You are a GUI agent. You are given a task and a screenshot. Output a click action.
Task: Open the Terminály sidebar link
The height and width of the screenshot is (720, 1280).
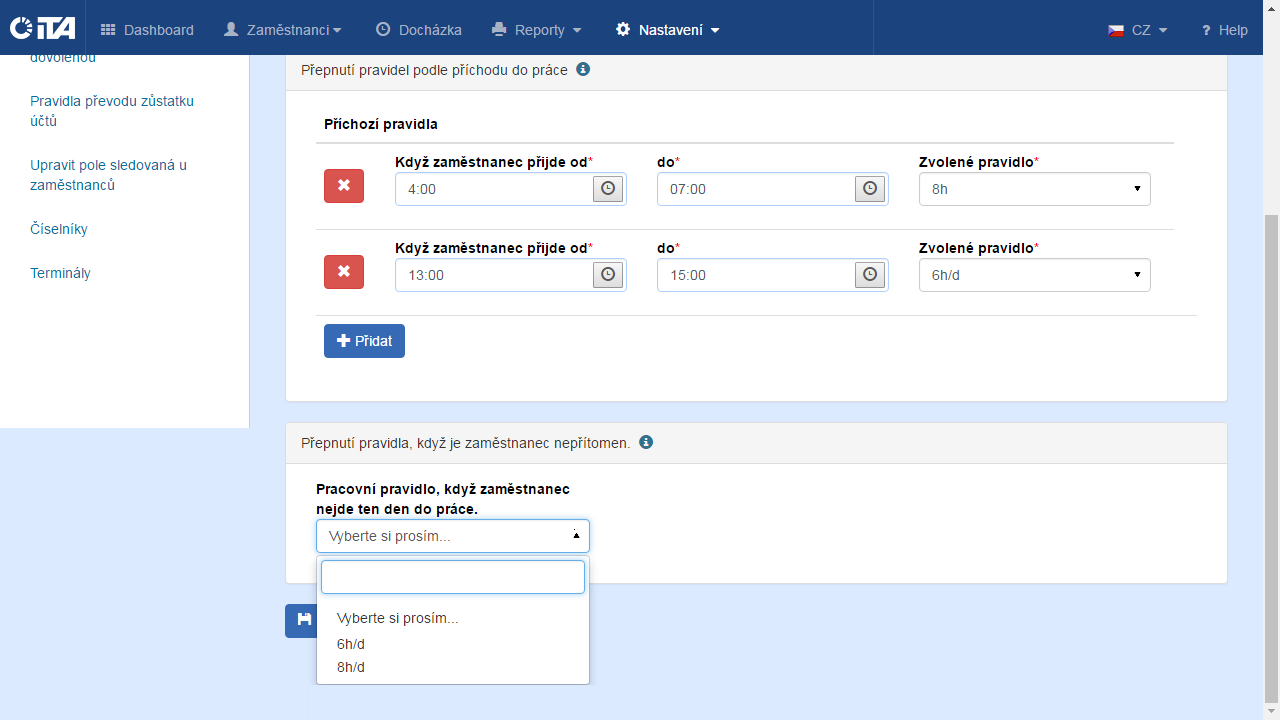[x=60, y=273]
